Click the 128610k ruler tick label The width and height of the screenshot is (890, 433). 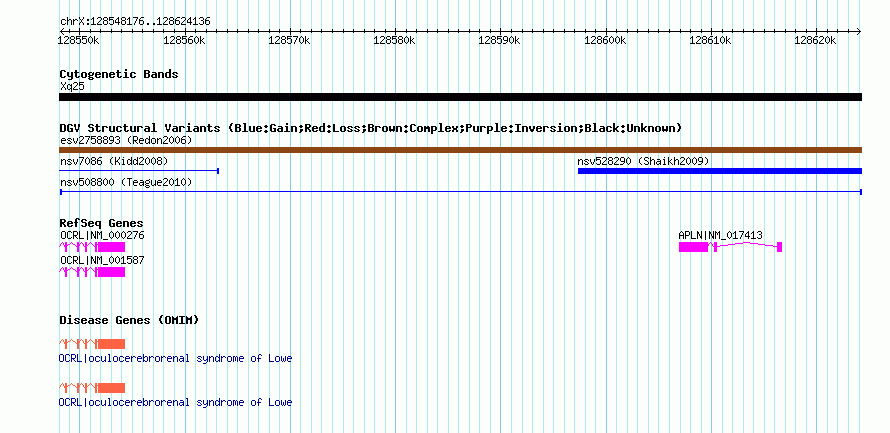click(x=710, y=41)
